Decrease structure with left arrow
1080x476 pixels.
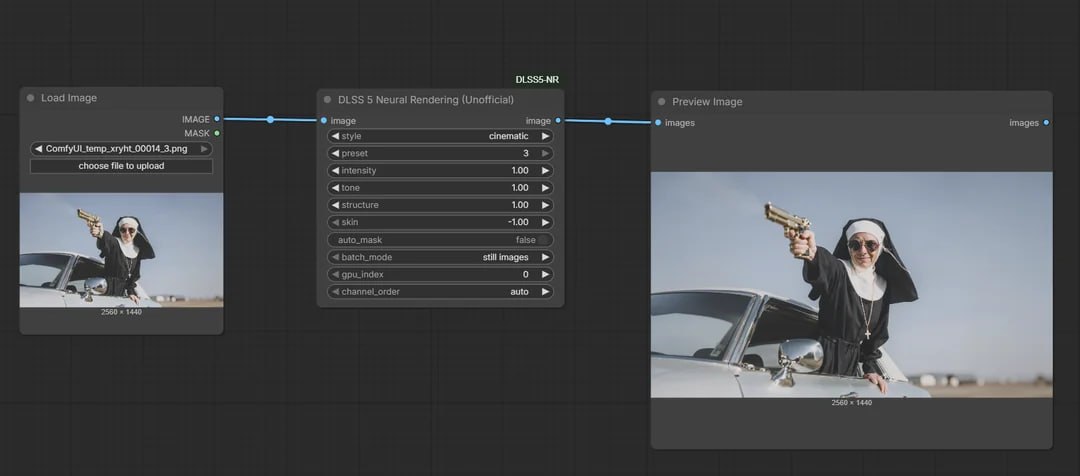[335, 205]
